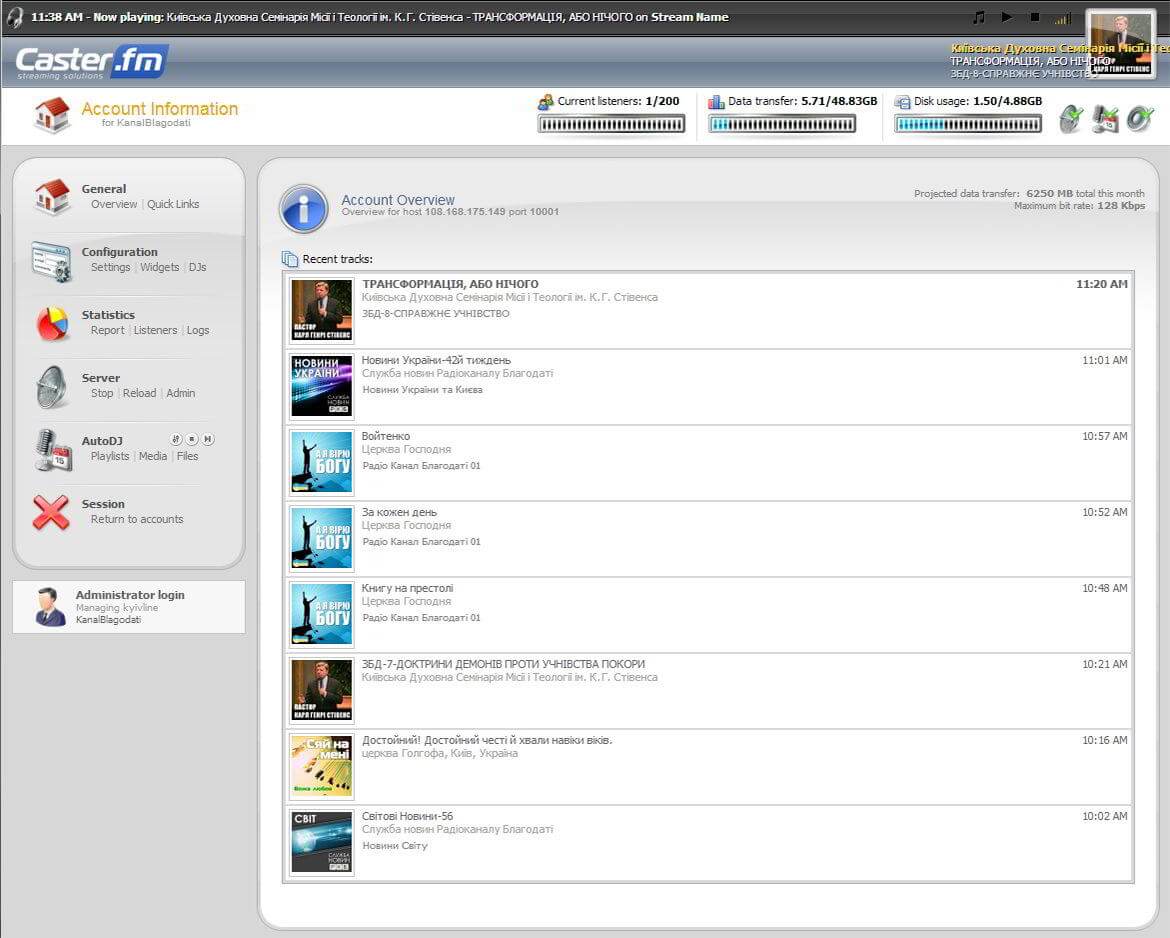This screenshot has height=938, width=1170.
Task: Go to Statistics Listeners page
Action: 155,330
